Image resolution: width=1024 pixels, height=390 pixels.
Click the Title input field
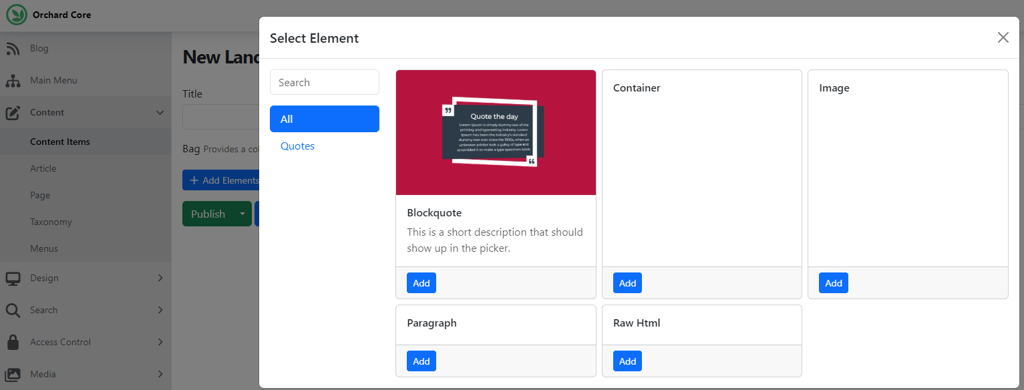tap(221, 116)
